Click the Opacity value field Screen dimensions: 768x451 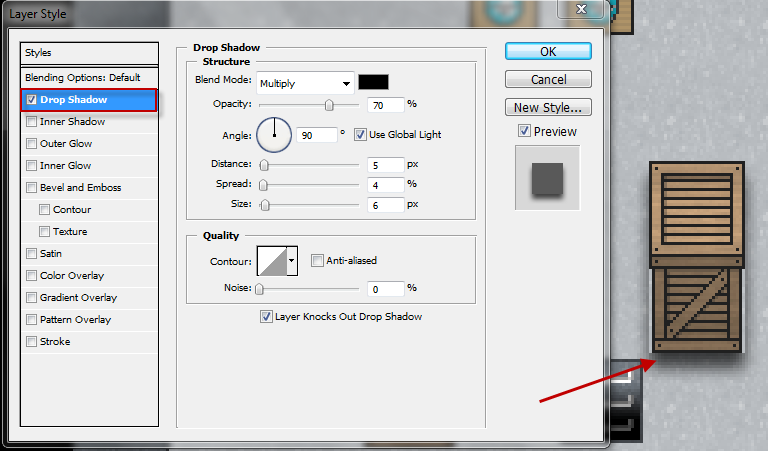pos(386,105)
